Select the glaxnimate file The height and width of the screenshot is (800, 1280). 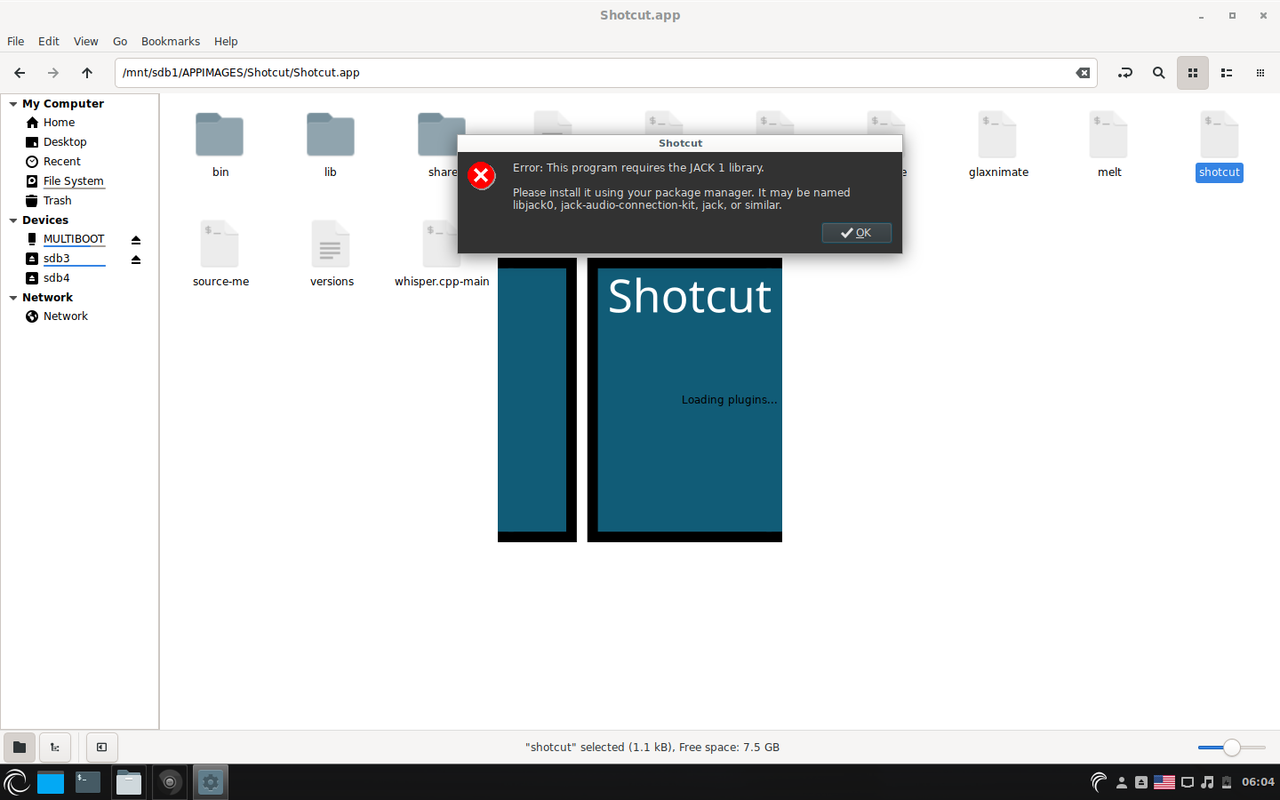point(998,145)
